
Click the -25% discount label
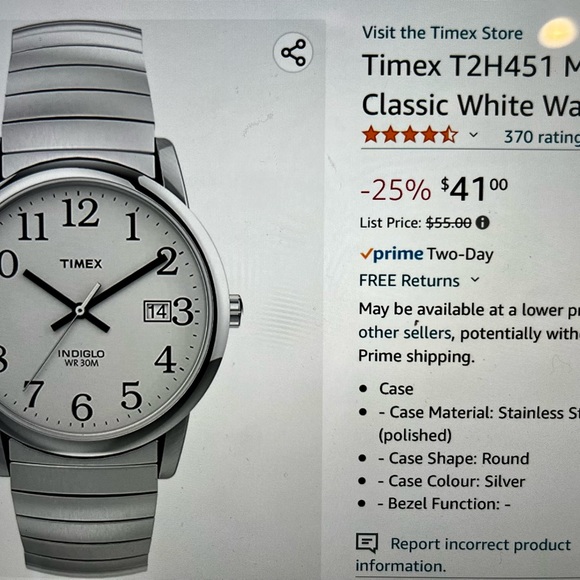[396, 190]
